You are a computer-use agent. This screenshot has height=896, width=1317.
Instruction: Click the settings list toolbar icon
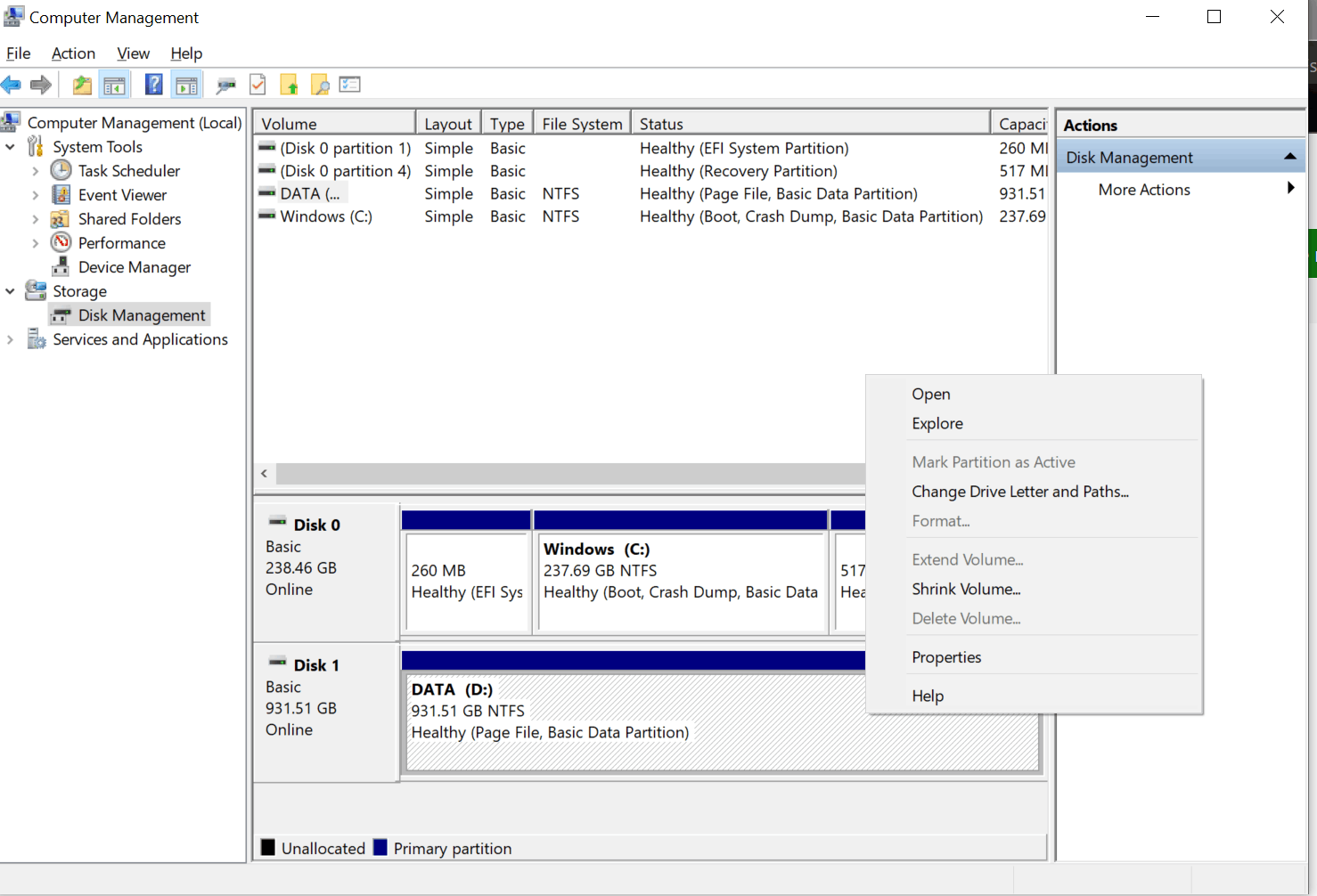(x=349, y=85)
